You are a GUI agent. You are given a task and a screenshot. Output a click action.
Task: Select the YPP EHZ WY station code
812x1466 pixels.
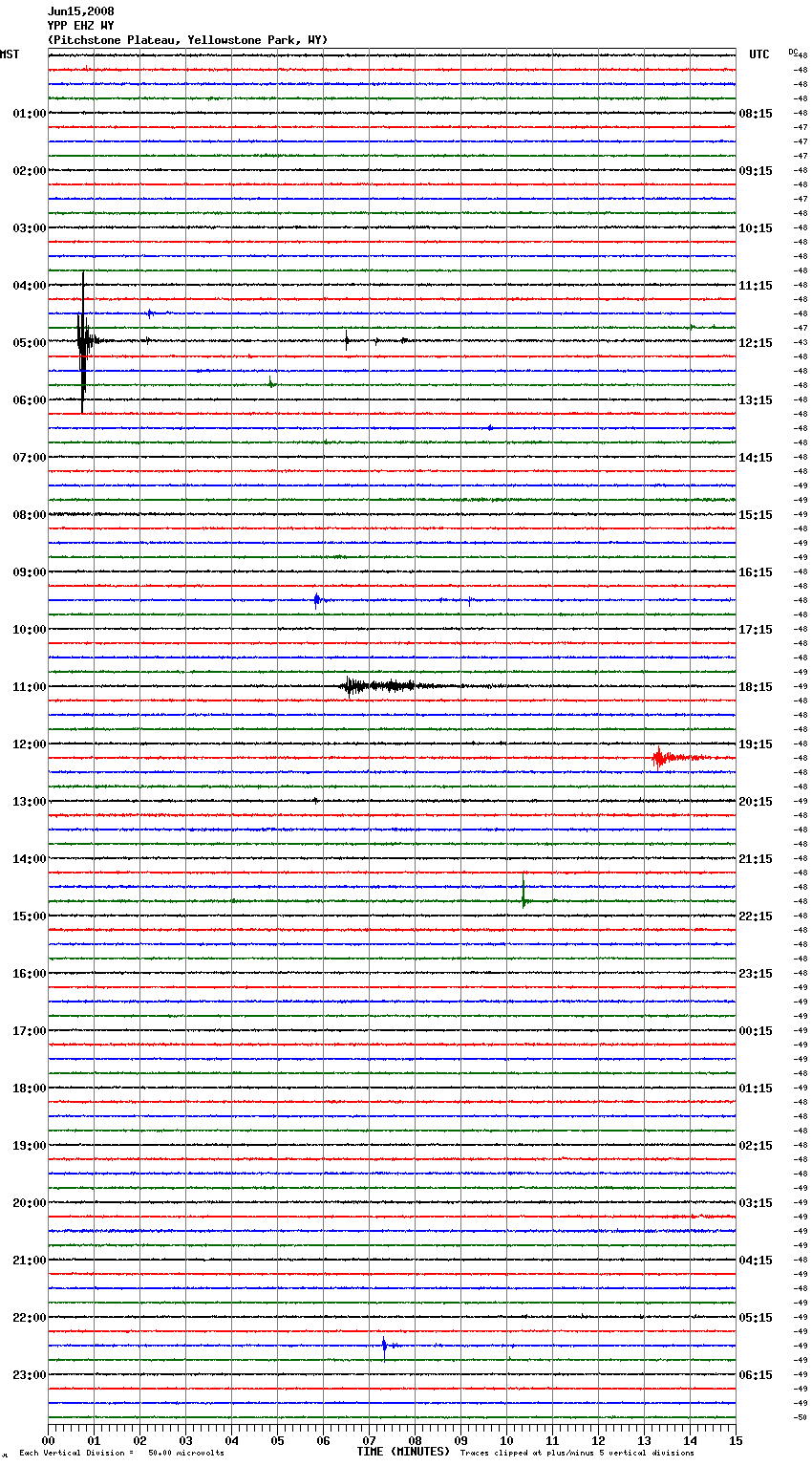(x=80, y=26)
